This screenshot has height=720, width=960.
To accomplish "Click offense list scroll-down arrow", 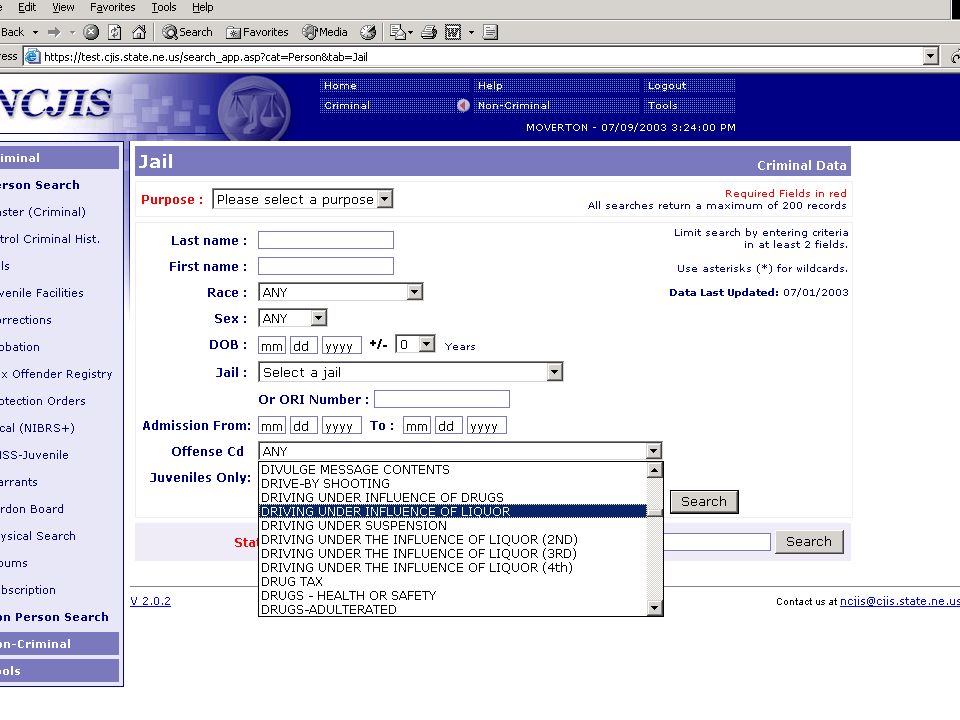I will tap(654, 608).
